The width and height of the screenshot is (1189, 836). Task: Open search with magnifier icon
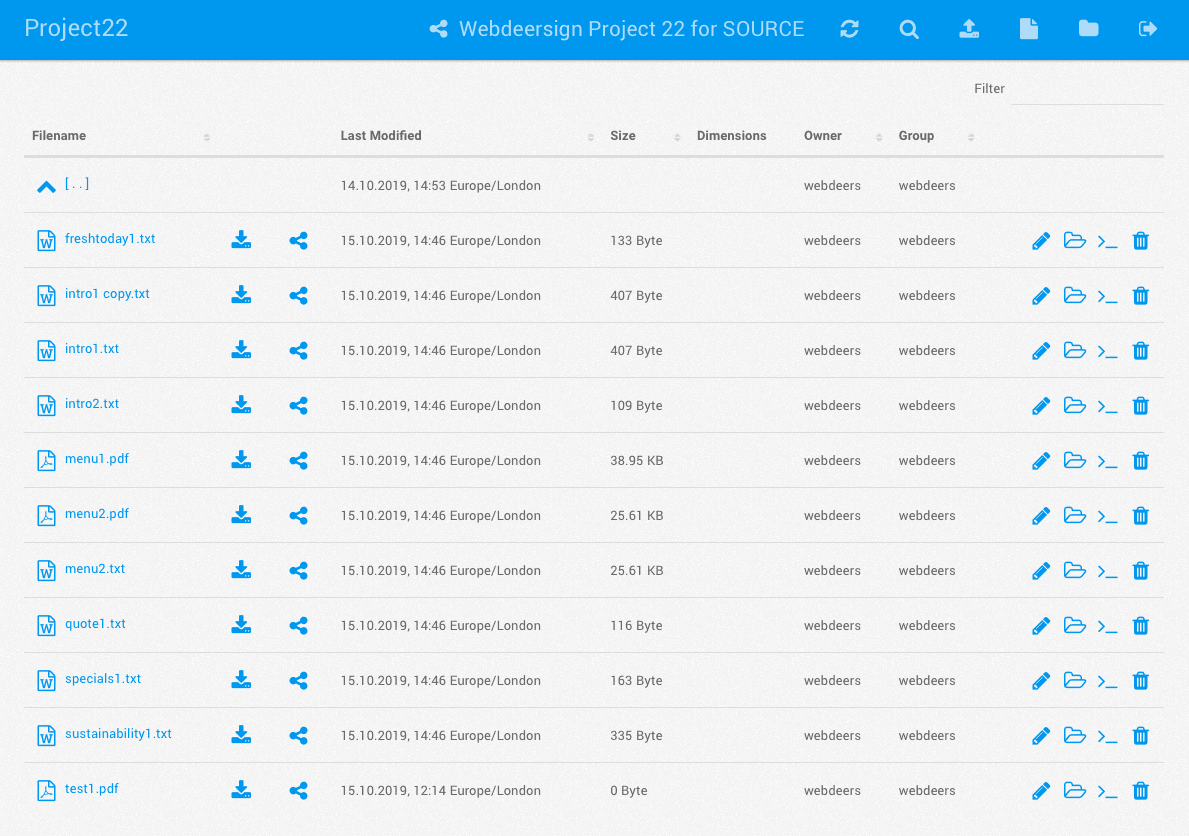click(908, 29)
